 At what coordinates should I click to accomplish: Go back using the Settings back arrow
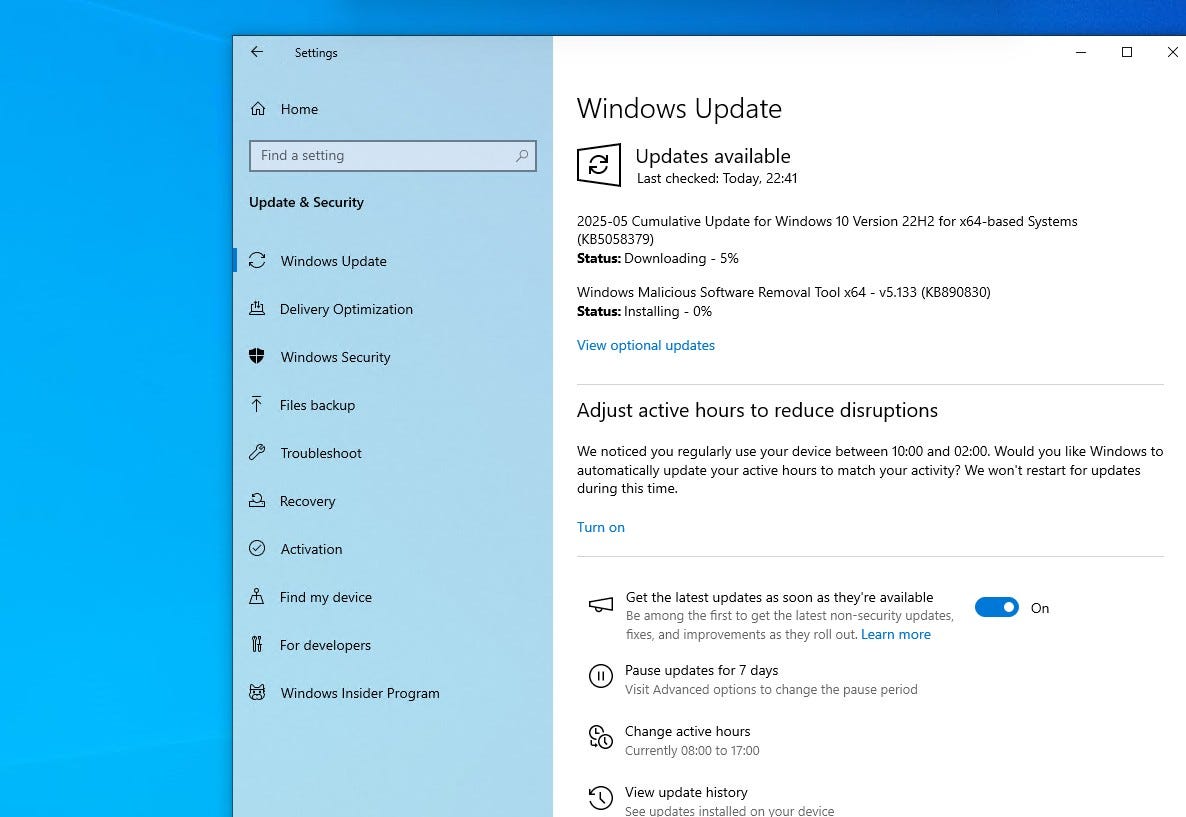click(257, 52)
